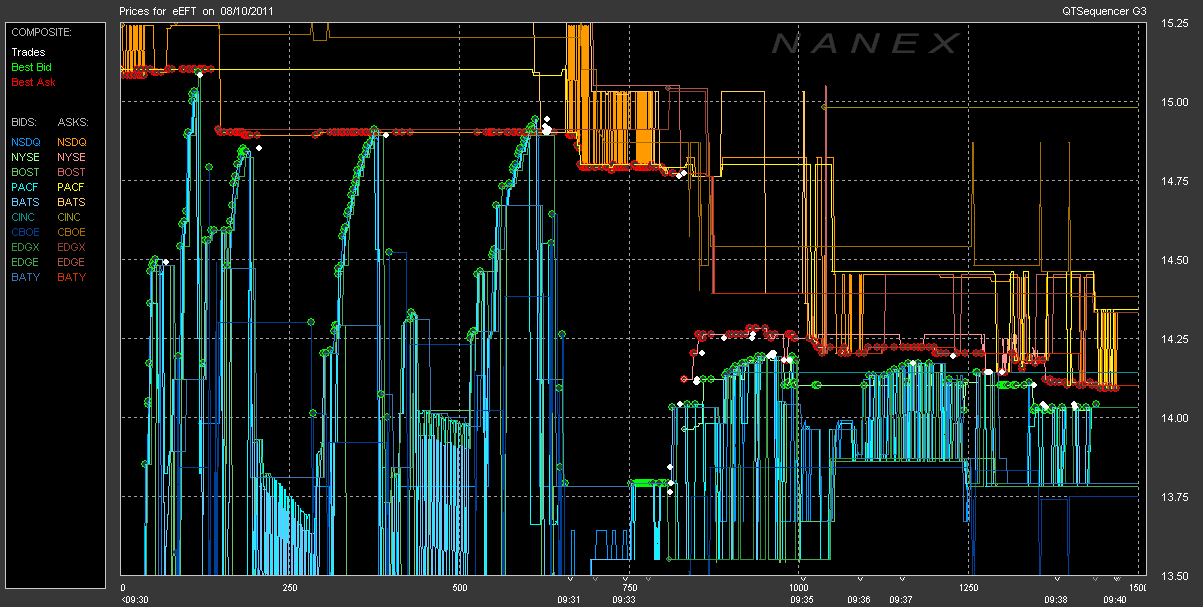The image size is (1203, 607).
Task: Click PACF in the ASKS legend
Action: (71, 187)
